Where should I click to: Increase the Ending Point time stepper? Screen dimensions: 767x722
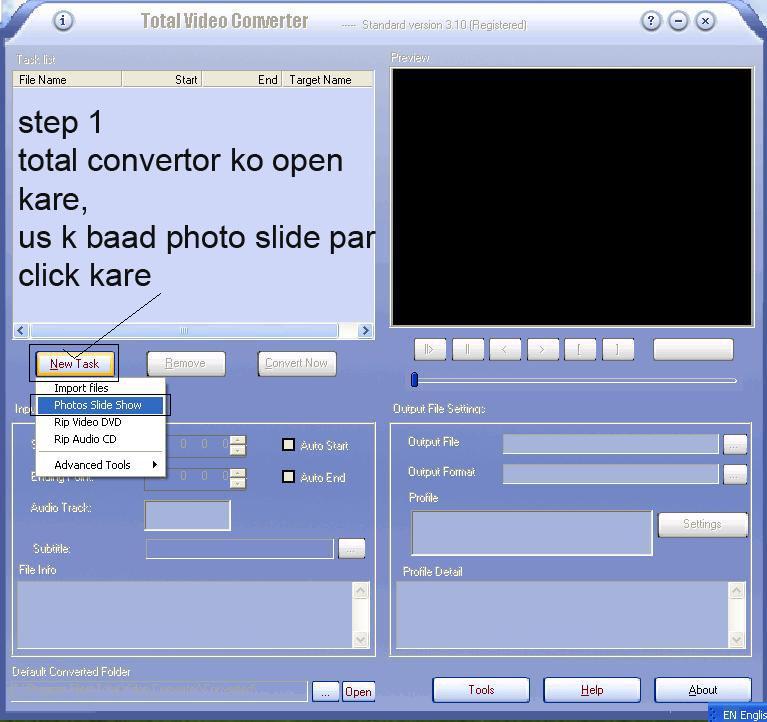[238, 473]
